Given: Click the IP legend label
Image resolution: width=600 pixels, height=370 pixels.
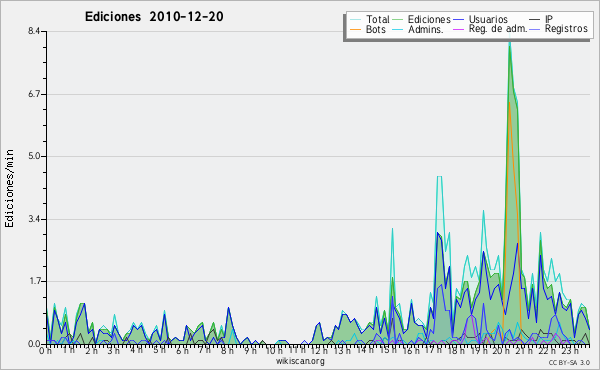Looking at the screenshot, I should 549,19.
